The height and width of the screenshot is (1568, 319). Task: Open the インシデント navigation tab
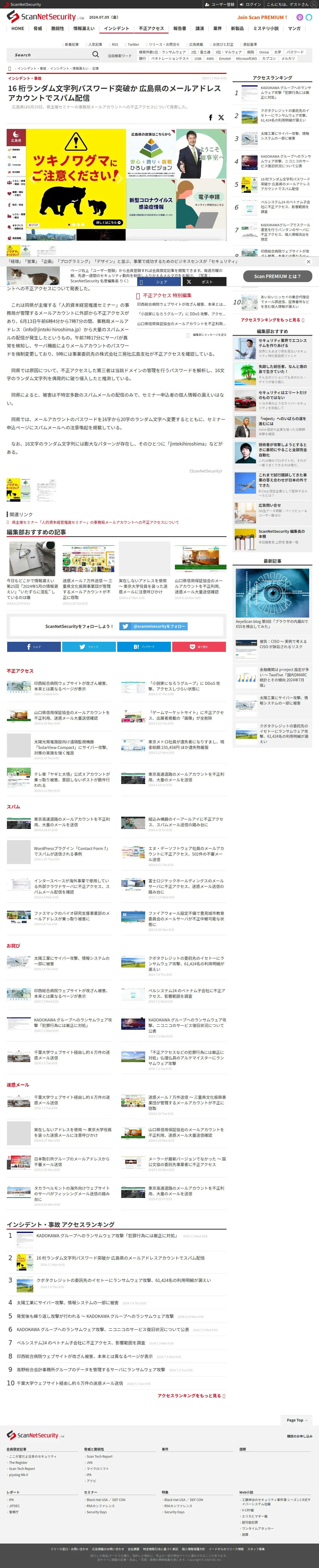coord(116,29)
